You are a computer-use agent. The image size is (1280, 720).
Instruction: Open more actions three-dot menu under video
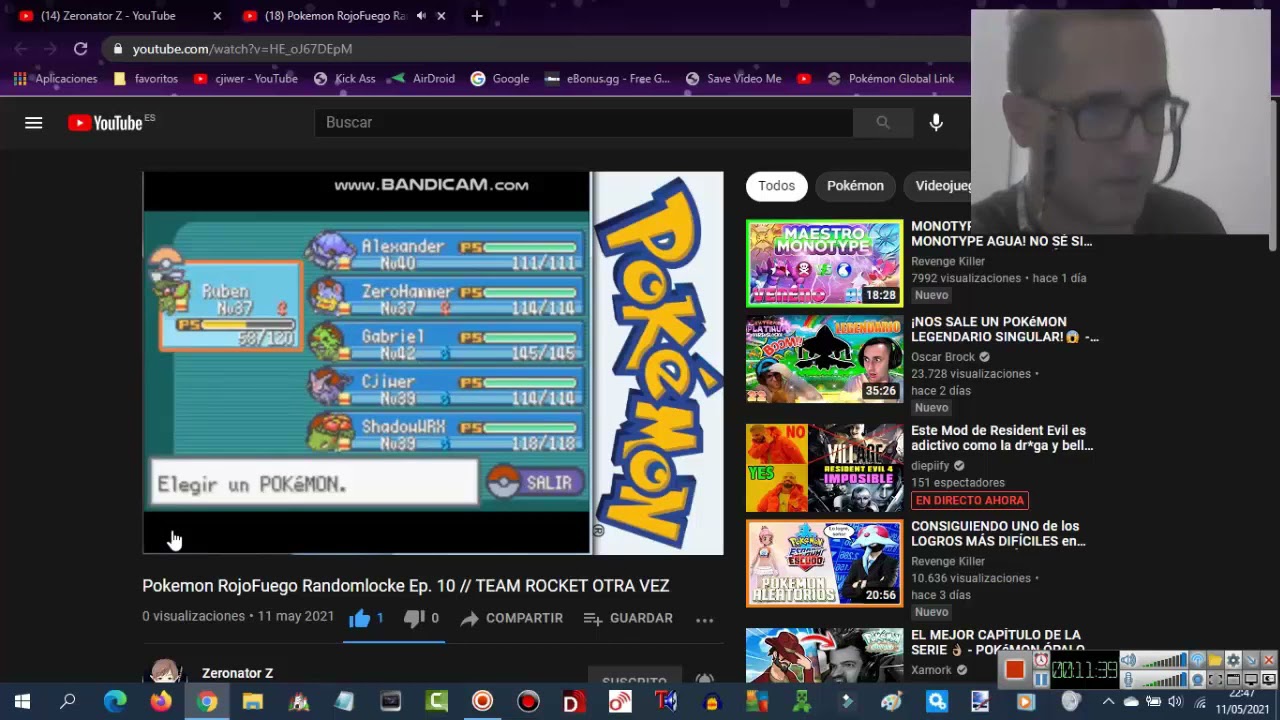pyautogui.click(x=705, y=619)
